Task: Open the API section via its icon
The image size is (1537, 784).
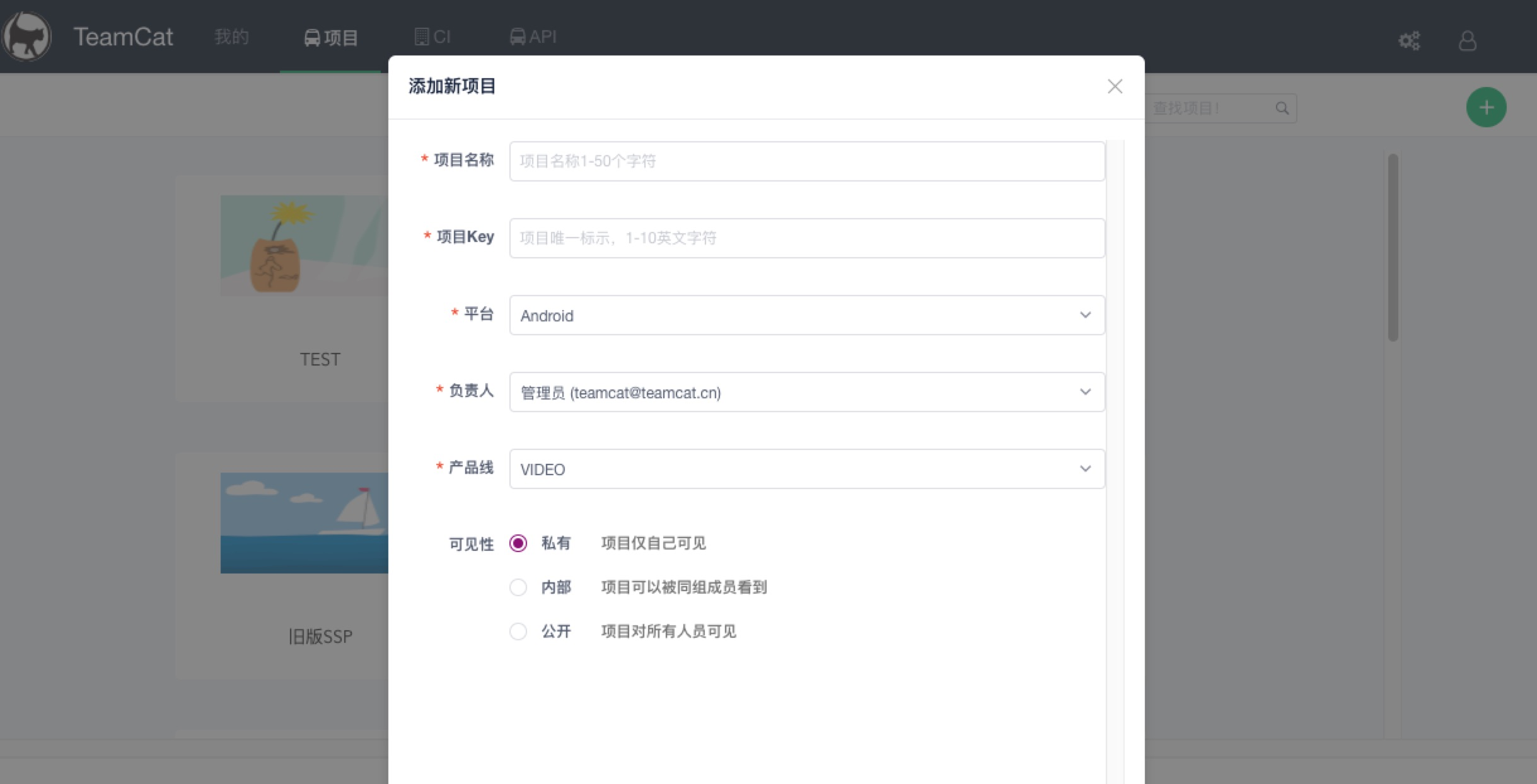Action: point(517,36)
